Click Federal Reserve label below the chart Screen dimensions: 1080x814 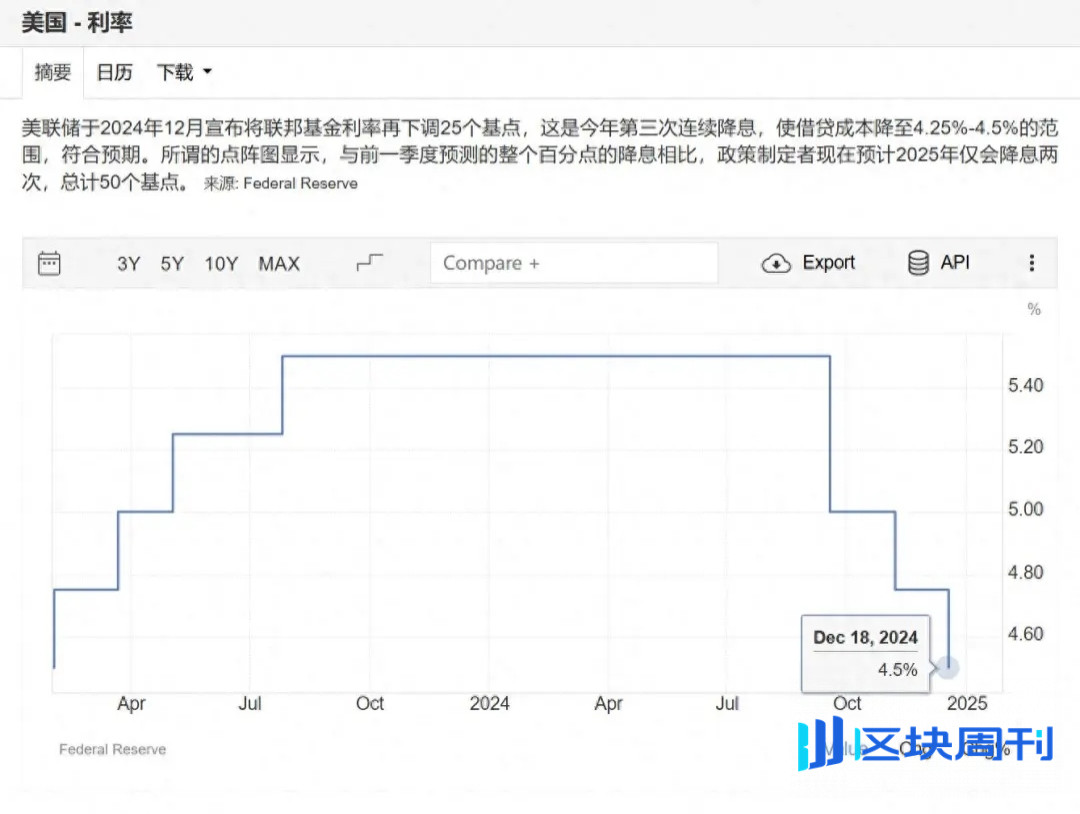112,749
